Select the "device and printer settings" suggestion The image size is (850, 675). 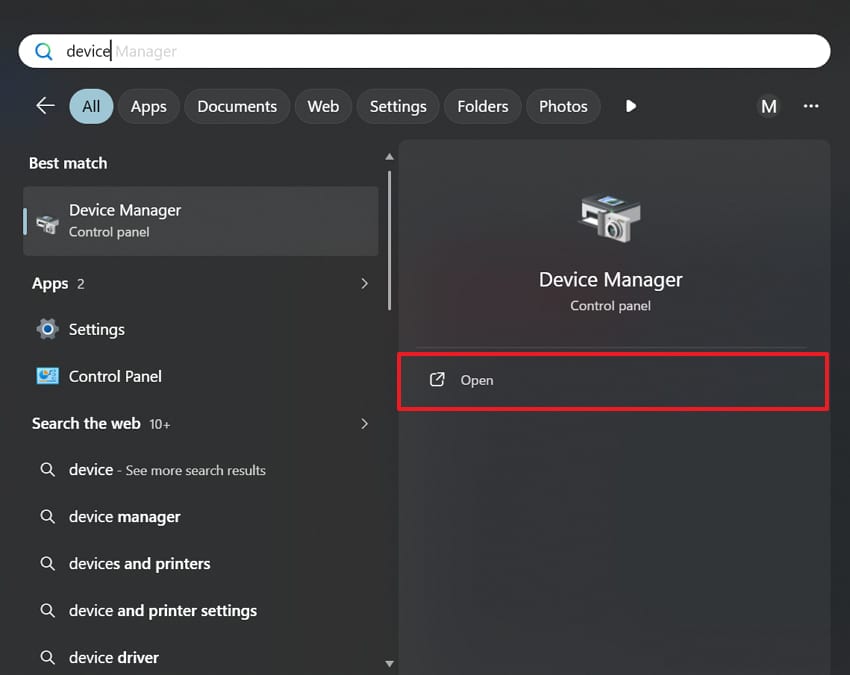point(201,610)
